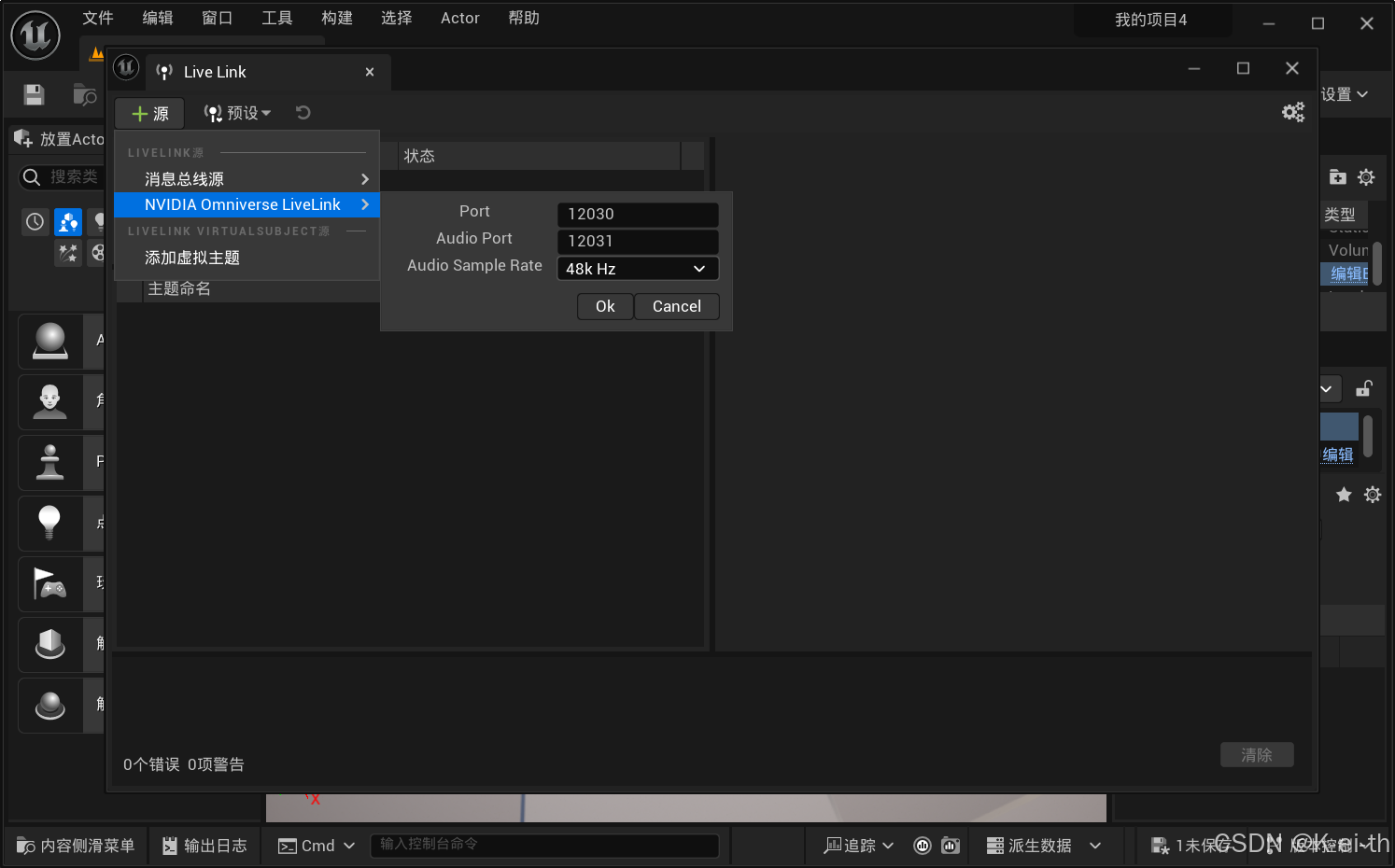Click the Port 12030 input field
Image resolution: width=1395 pixels, height=868 pixels.
pos(638,214)
